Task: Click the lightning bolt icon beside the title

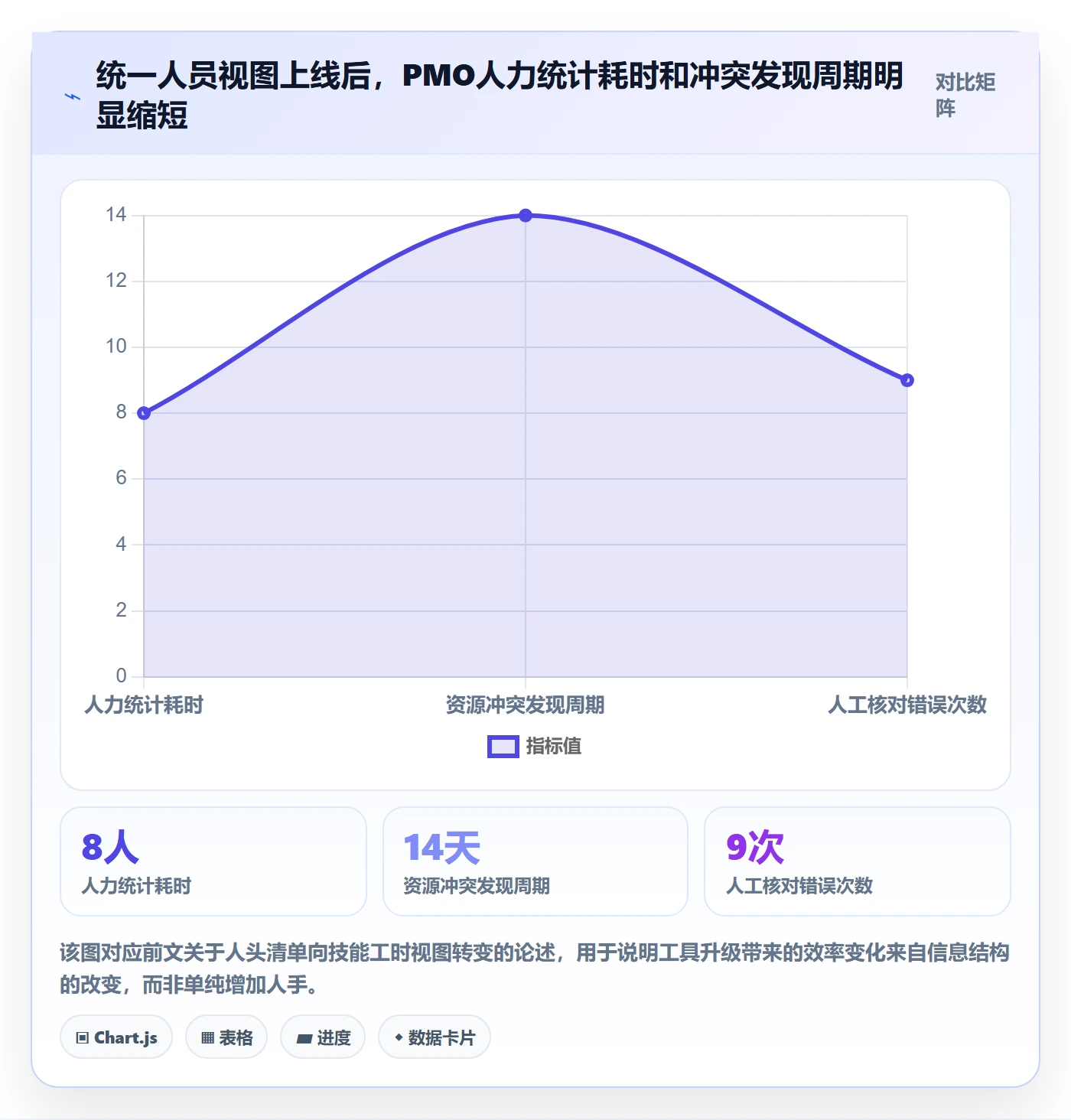Action: point(72,97)
